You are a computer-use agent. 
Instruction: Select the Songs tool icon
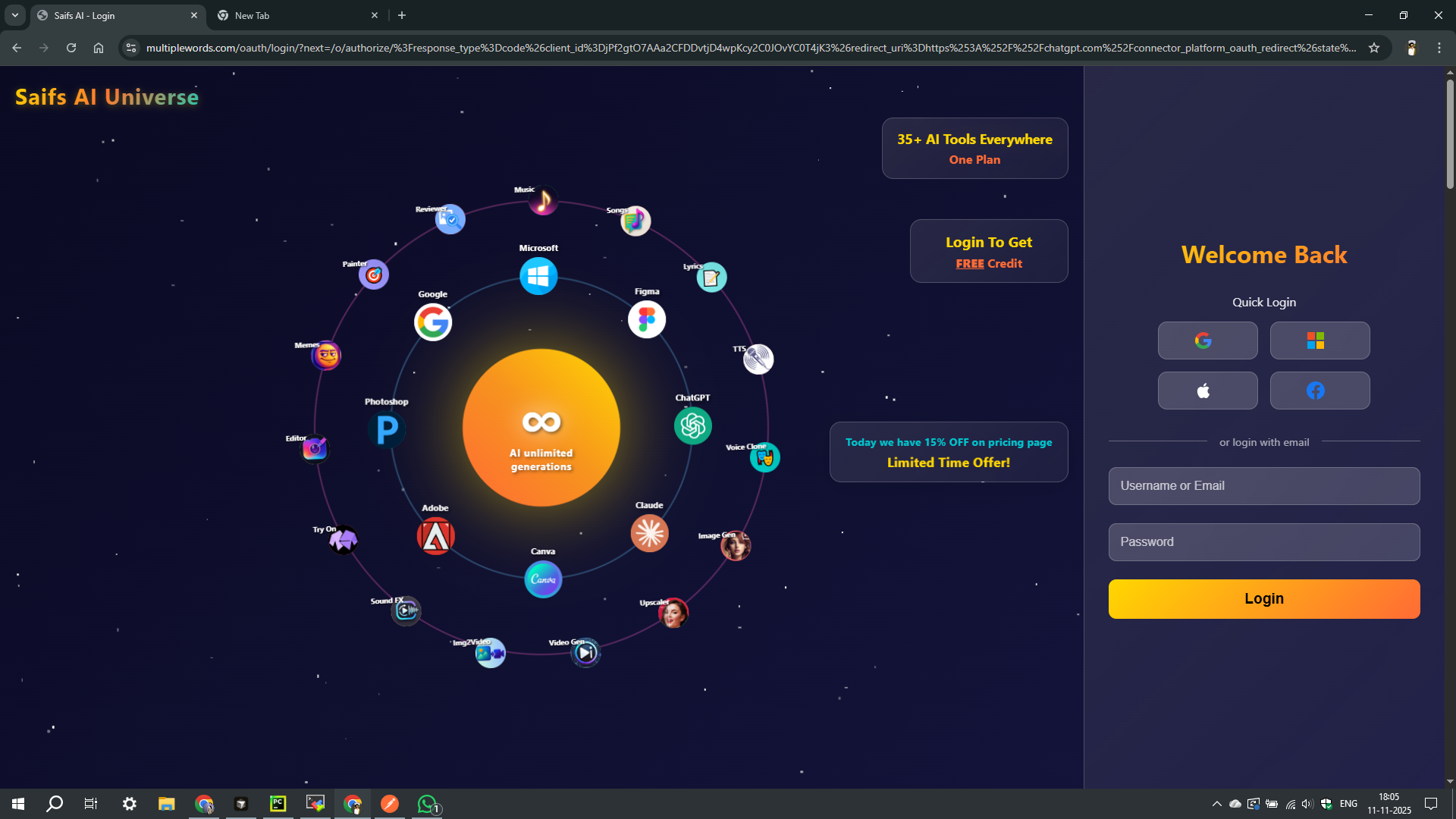(x=635, y=221)
